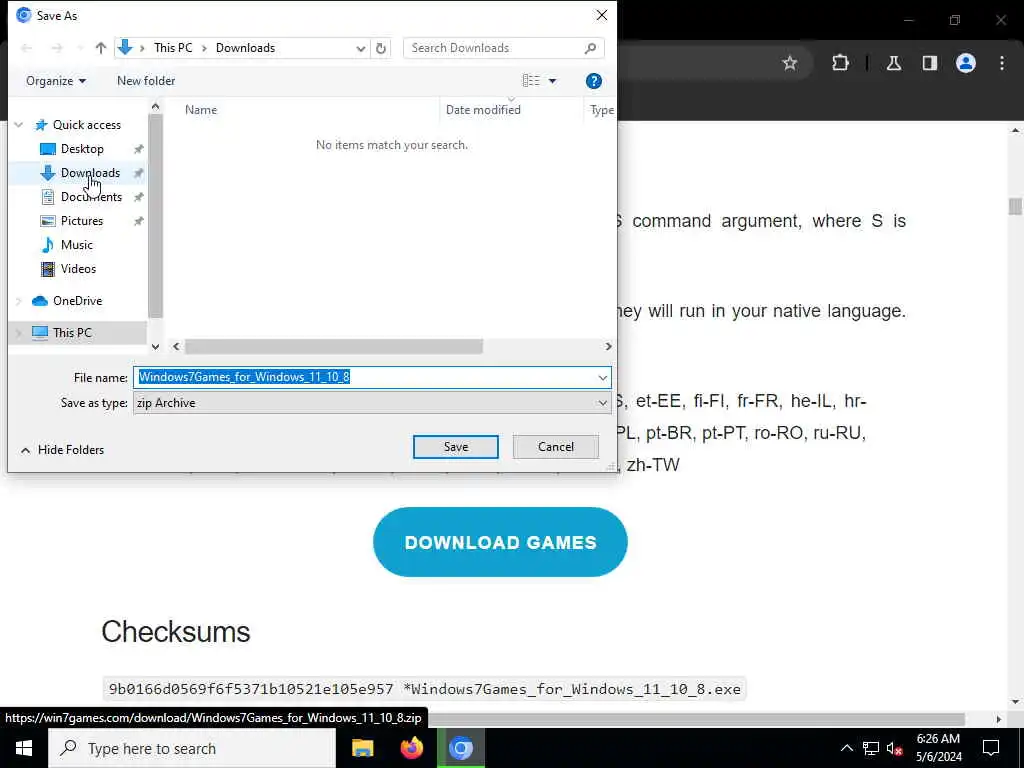Open File Explorer from taskbar

click(x=362, y=748)
